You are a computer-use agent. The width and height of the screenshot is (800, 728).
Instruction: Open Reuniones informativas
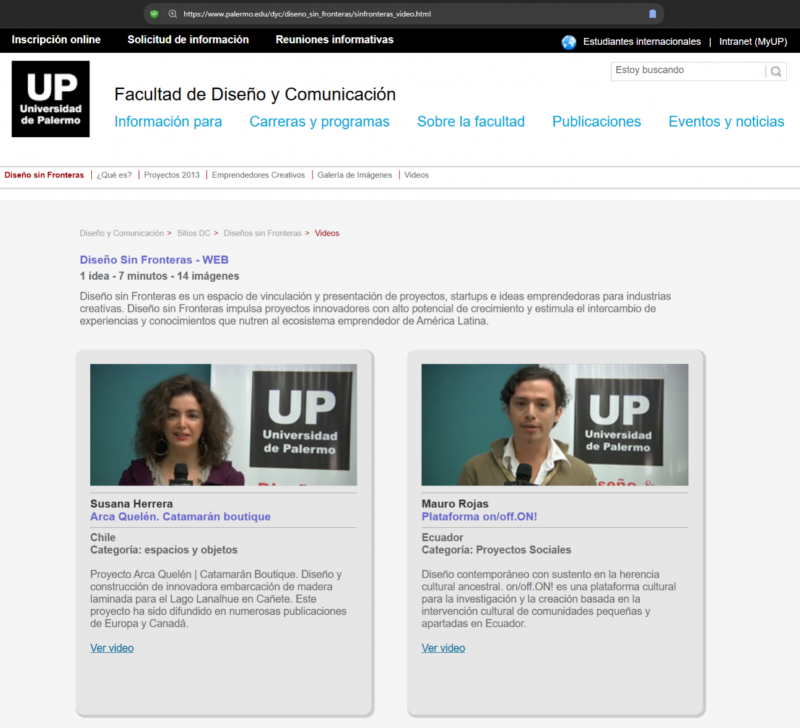click(335, 40)
